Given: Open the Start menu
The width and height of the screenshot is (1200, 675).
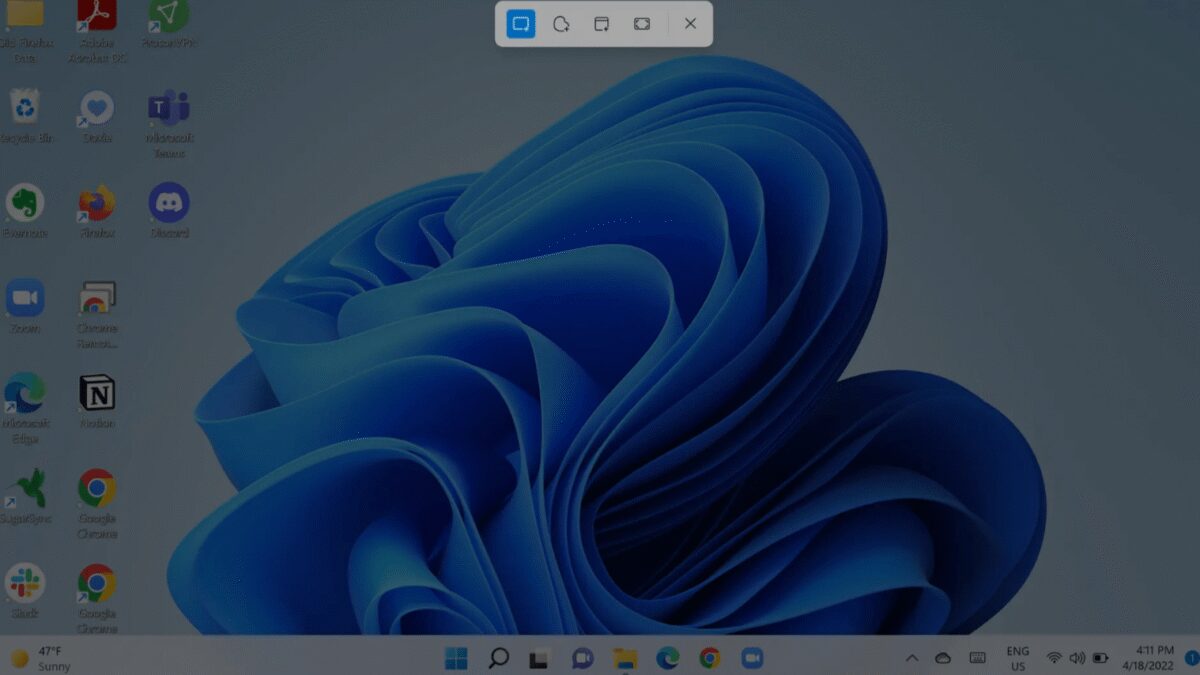Looking at the screenshot, I should pyautogui.click(x=456, y=658).
